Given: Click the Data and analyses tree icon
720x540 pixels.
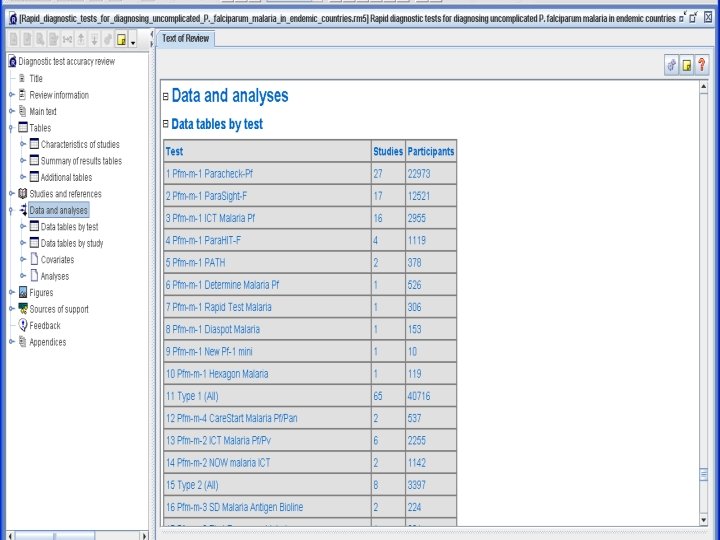Looking at the screenshot, I should [x=23, y=210].
